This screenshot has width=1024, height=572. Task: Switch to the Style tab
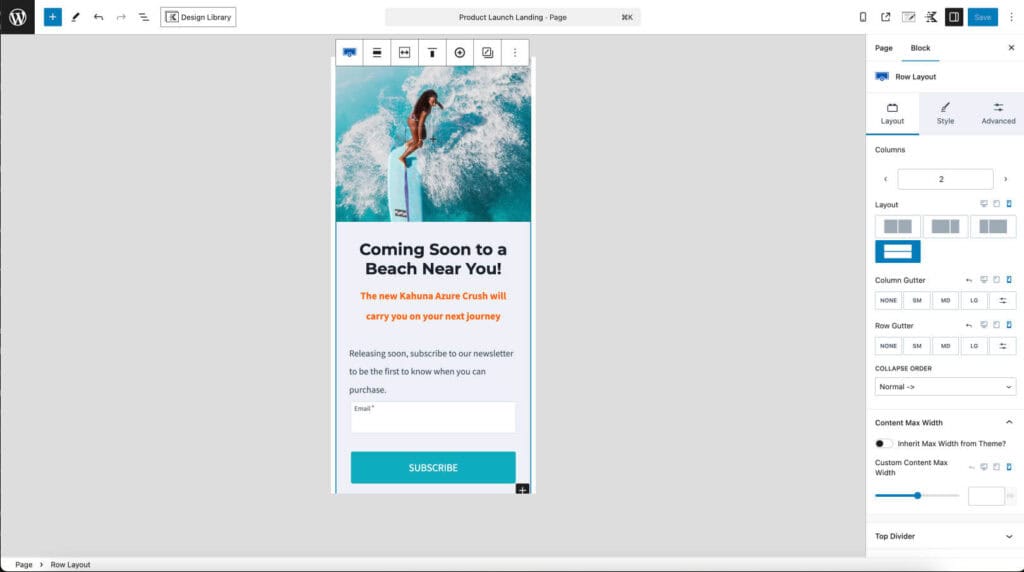pos(945,113)
